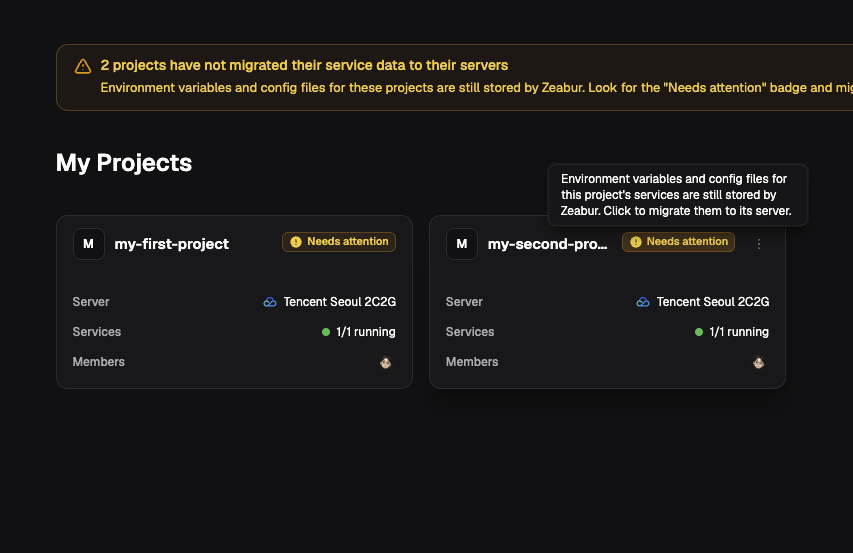Click the Members label in my-first-project
The height and width of the screenshot is (553, 853).
(x=98, y=362)
